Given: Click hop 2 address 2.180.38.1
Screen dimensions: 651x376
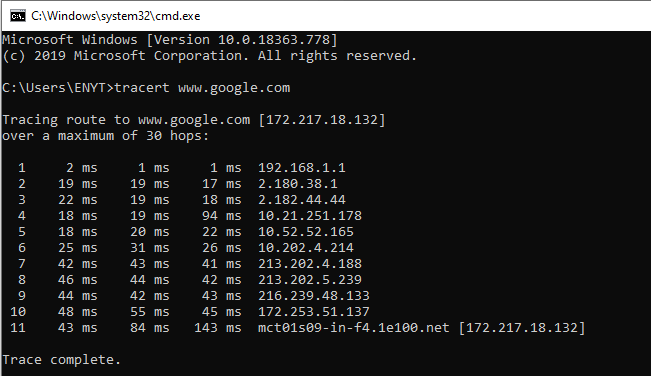Looking at the screenshot, I should 298,184.
